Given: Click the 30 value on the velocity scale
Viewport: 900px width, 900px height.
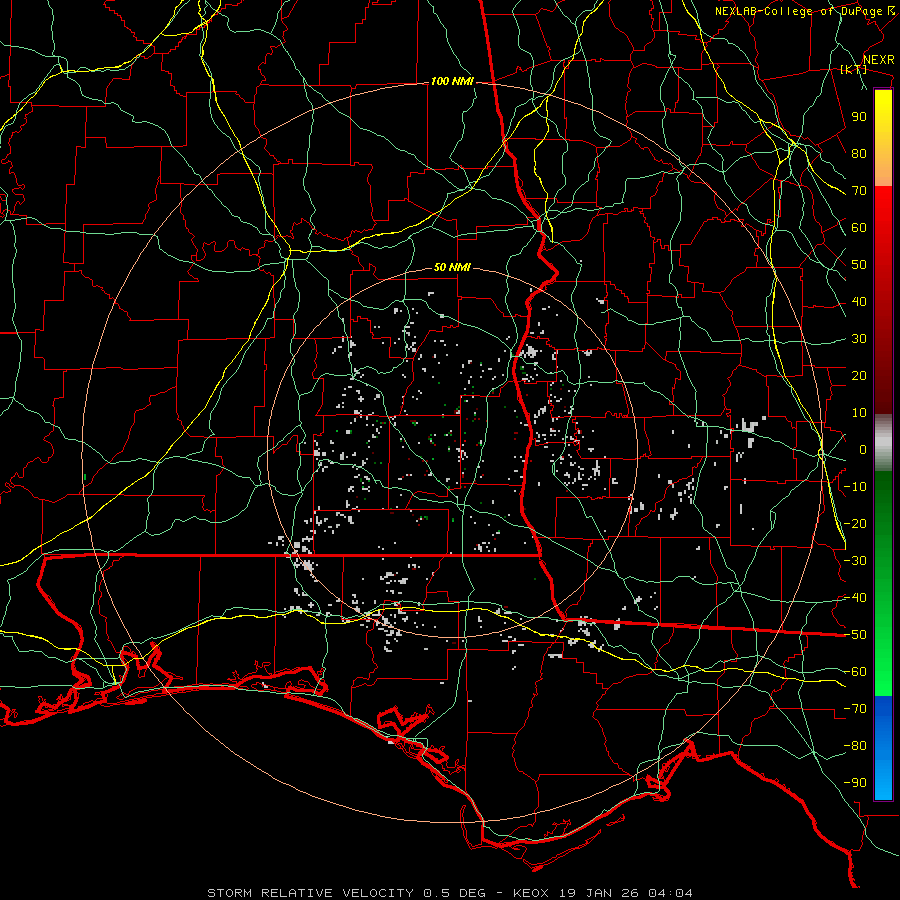Looking at the screenshot, I should coord(859,339).
